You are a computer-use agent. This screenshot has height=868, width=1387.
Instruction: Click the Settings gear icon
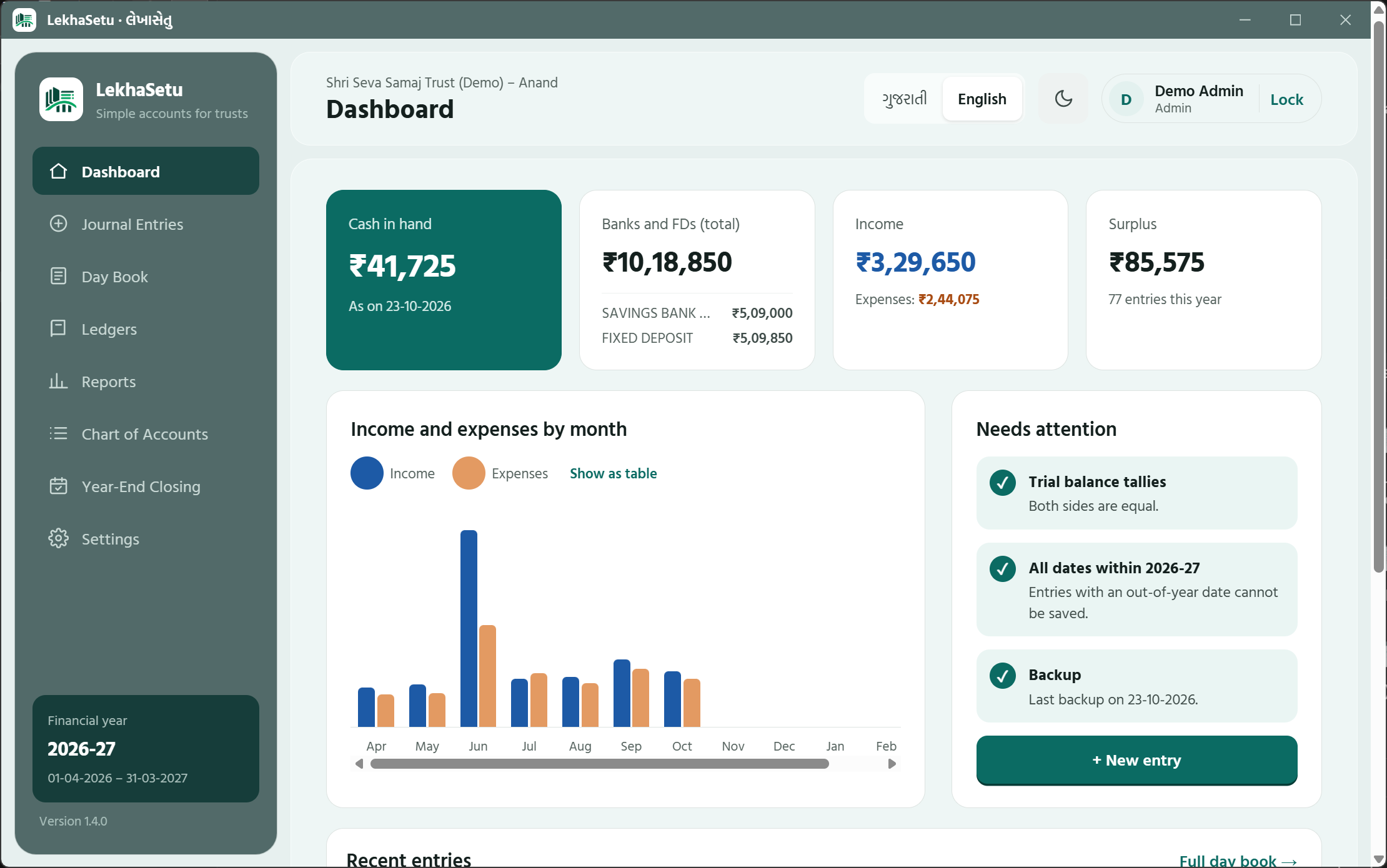click(58, 538)
